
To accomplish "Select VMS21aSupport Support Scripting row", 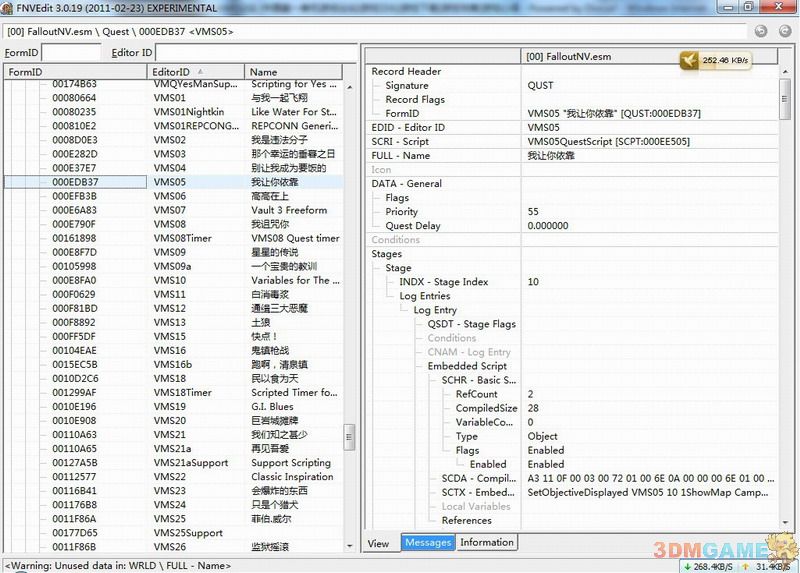I will pyautogui.click(x=173, y=463).
